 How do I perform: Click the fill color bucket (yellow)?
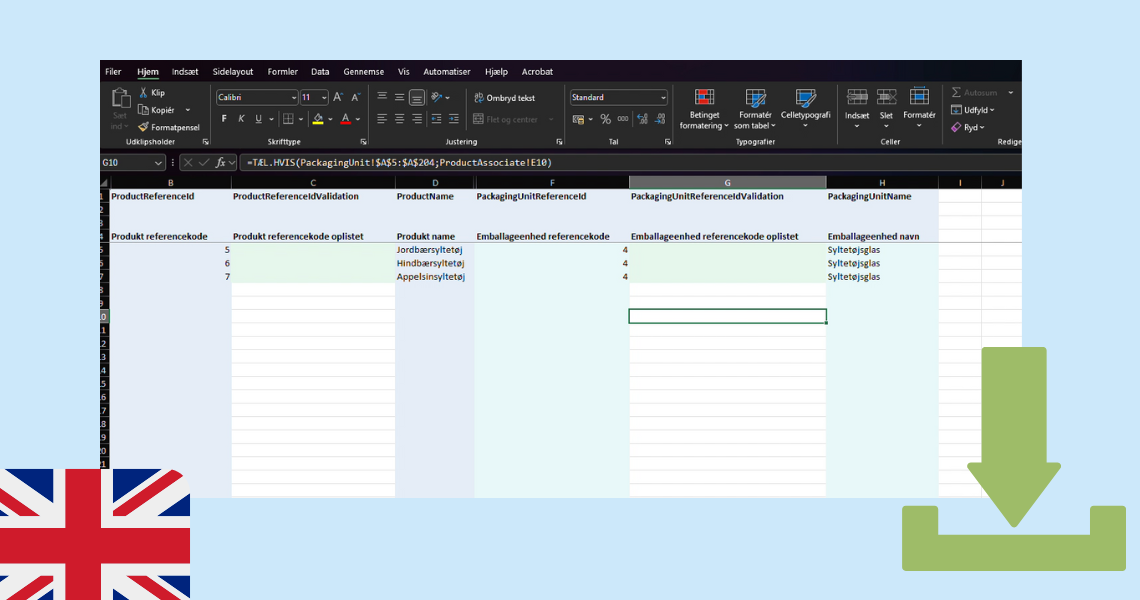click(318, 119)
